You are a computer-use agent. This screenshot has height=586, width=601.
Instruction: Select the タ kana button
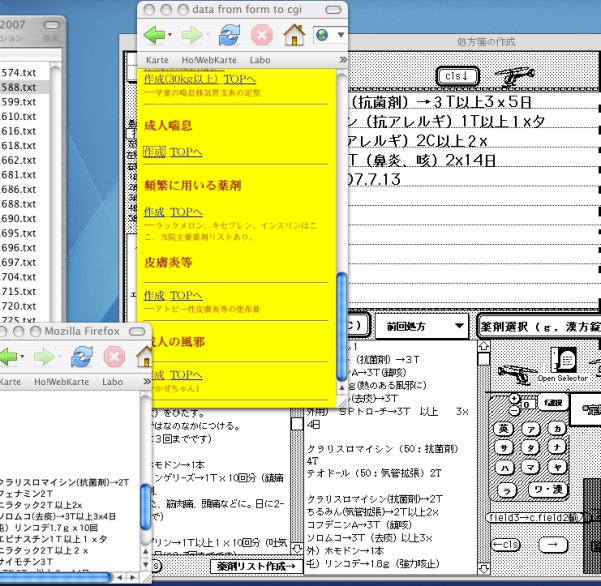coord(531,448)
